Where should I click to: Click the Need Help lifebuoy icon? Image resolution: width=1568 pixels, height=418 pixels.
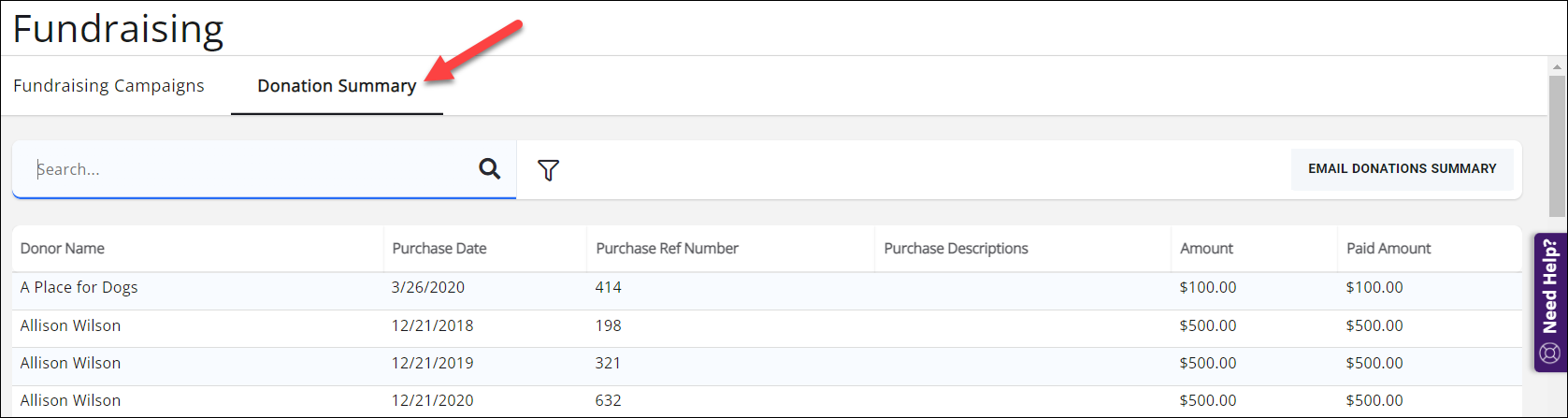point(1549,353)
